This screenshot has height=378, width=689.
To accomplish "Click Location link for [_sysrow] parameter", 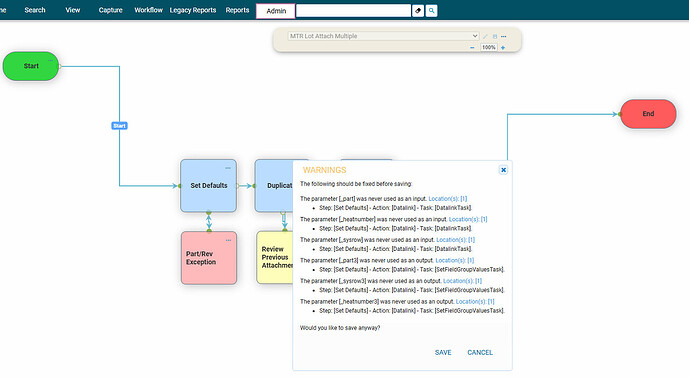I will [456, 240].
